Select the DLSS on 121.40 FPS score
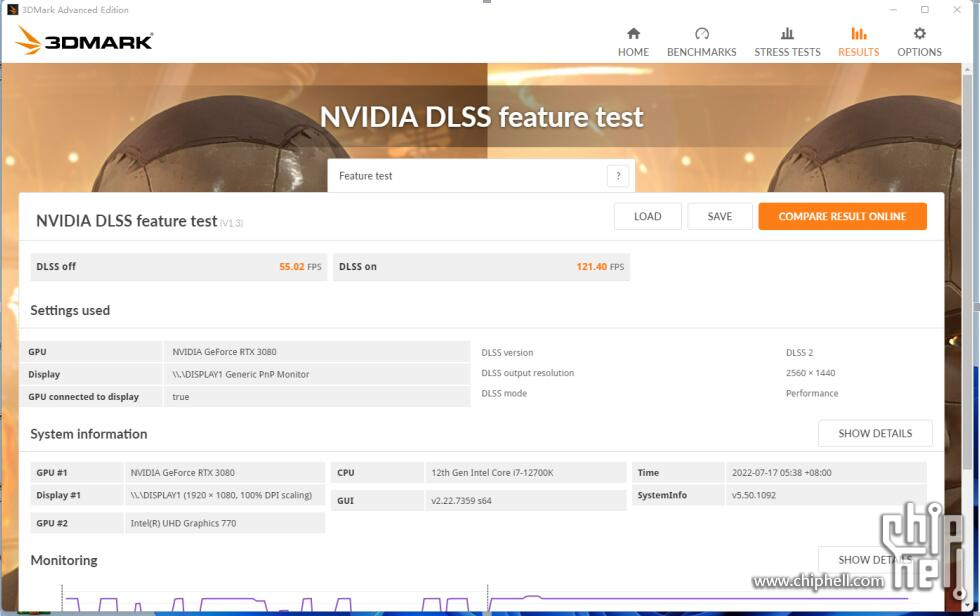Screen dimensions: 980x616 tap(481, 267)
